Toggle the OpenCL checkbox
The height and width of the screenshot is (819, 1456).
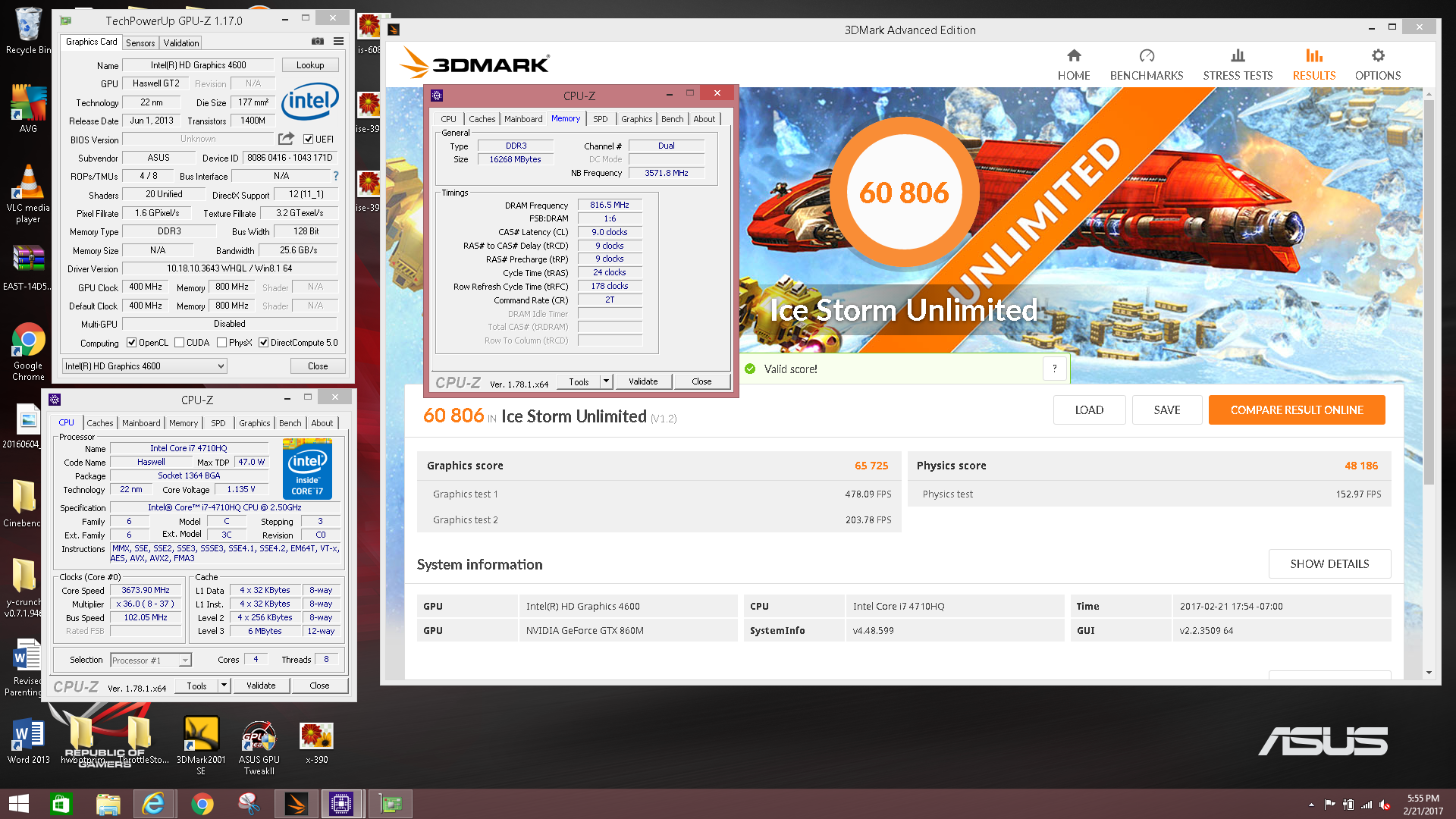coord(132,343)
